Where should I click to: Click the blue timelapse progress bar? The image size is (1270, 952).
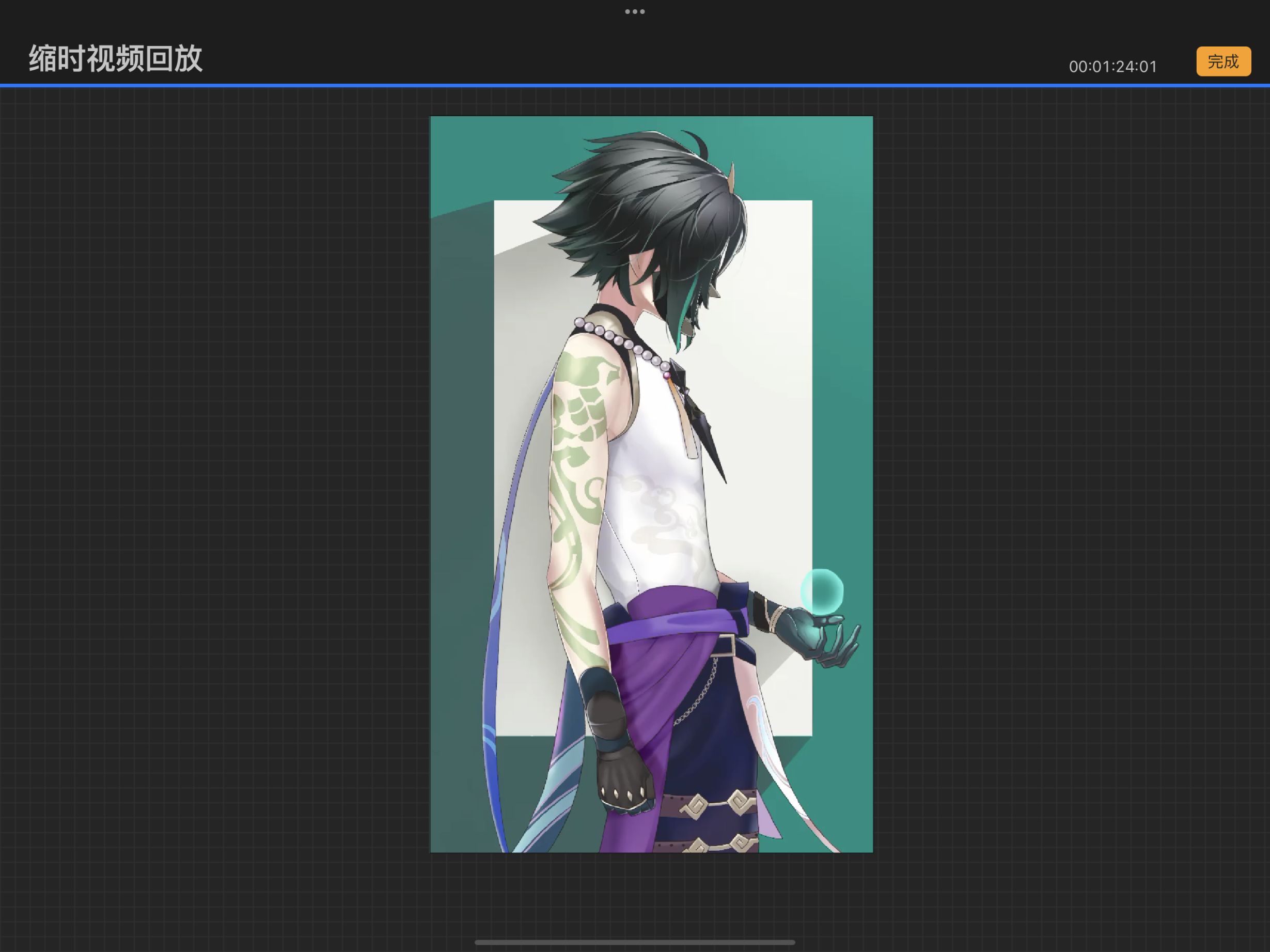[x=635, y=86]
